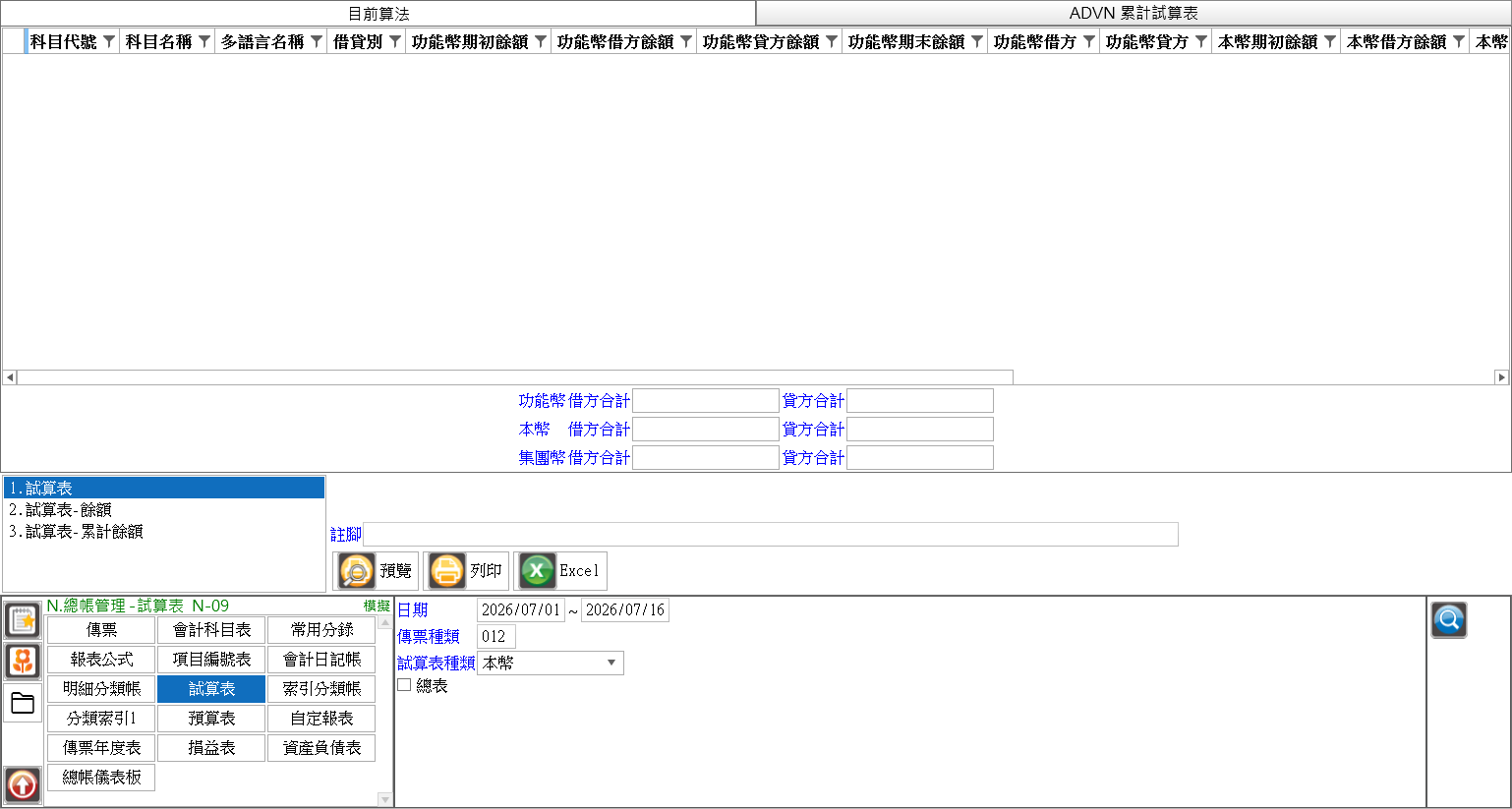This screenshot has width=1512, height=809.
Task: Filter the 功能幣借方 column
Action: (1089, 41)
